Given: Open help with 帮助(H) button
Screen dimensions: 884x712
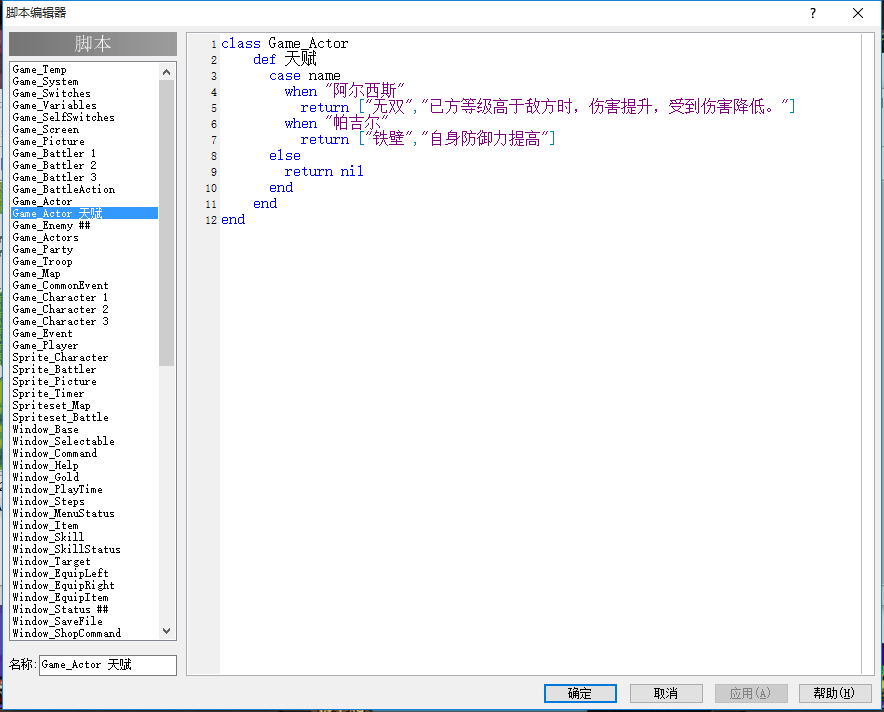Looking at the screenshot, I should [x=835, y=693].
